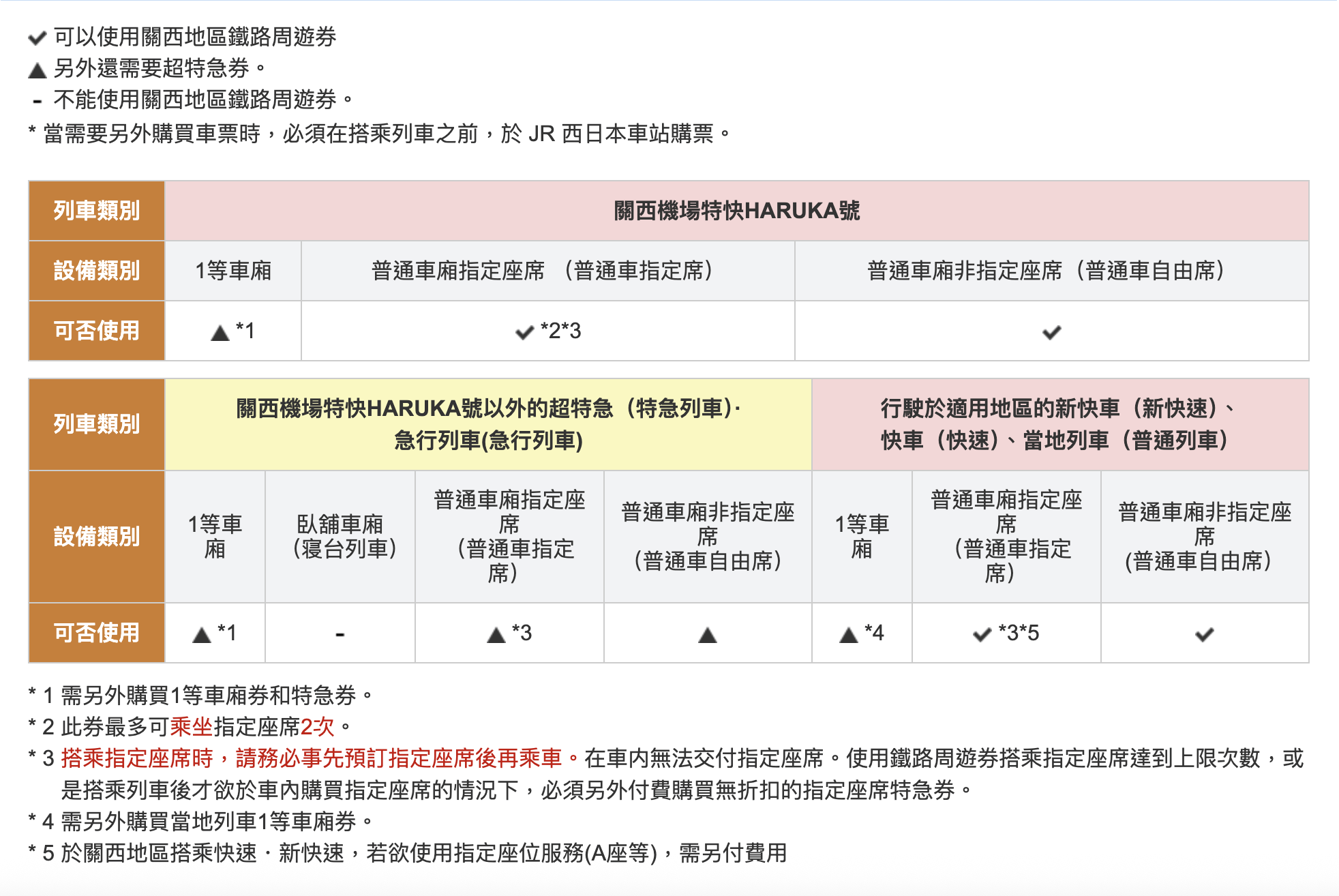This screenshot has width=1339, height=896.
Task: Click the checkmark *3*5 under rapid trains
Action: click(982, 635)
